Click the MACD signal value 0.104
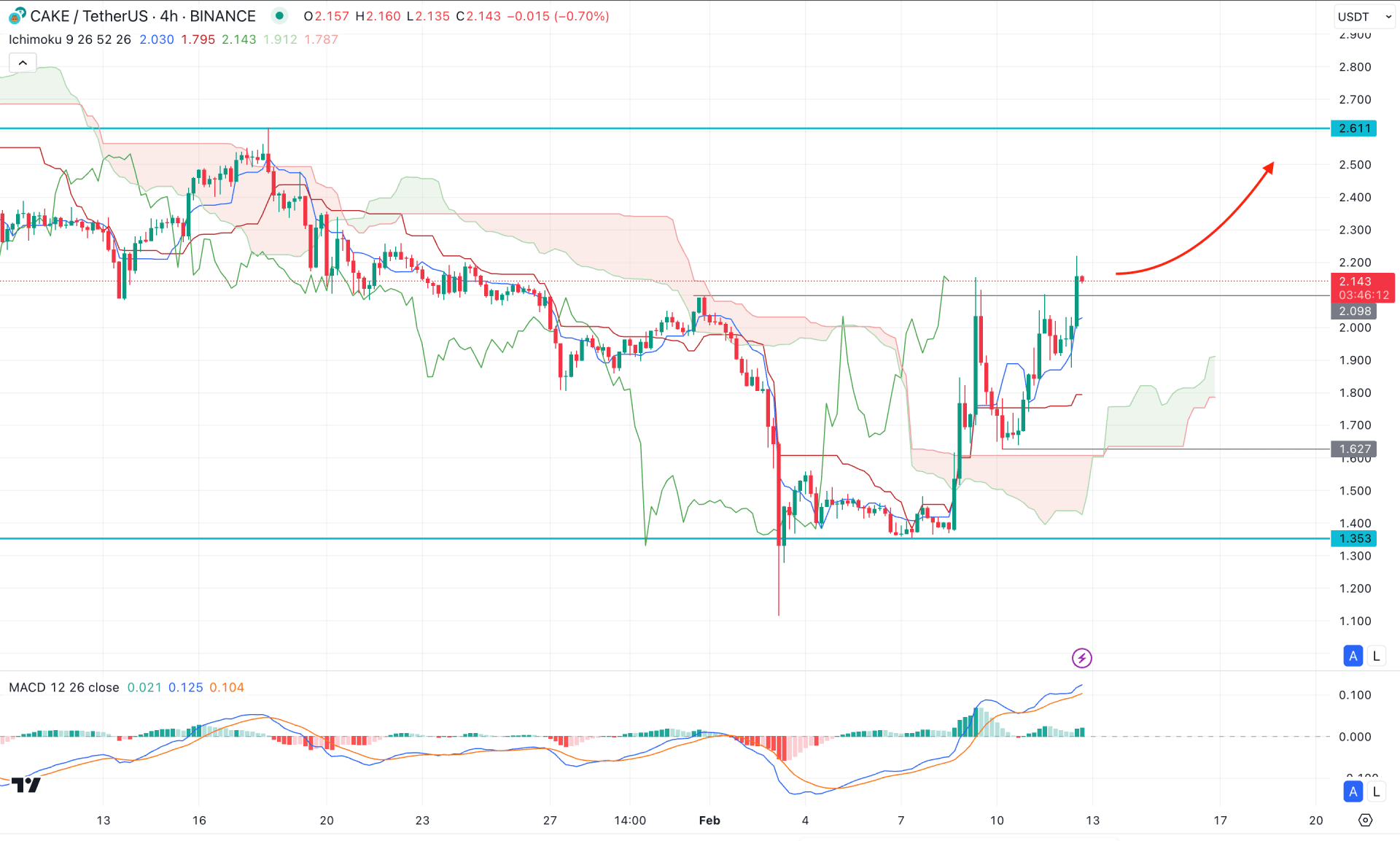This screenshot has height=841, width=1400. click(x=227, y=687)
